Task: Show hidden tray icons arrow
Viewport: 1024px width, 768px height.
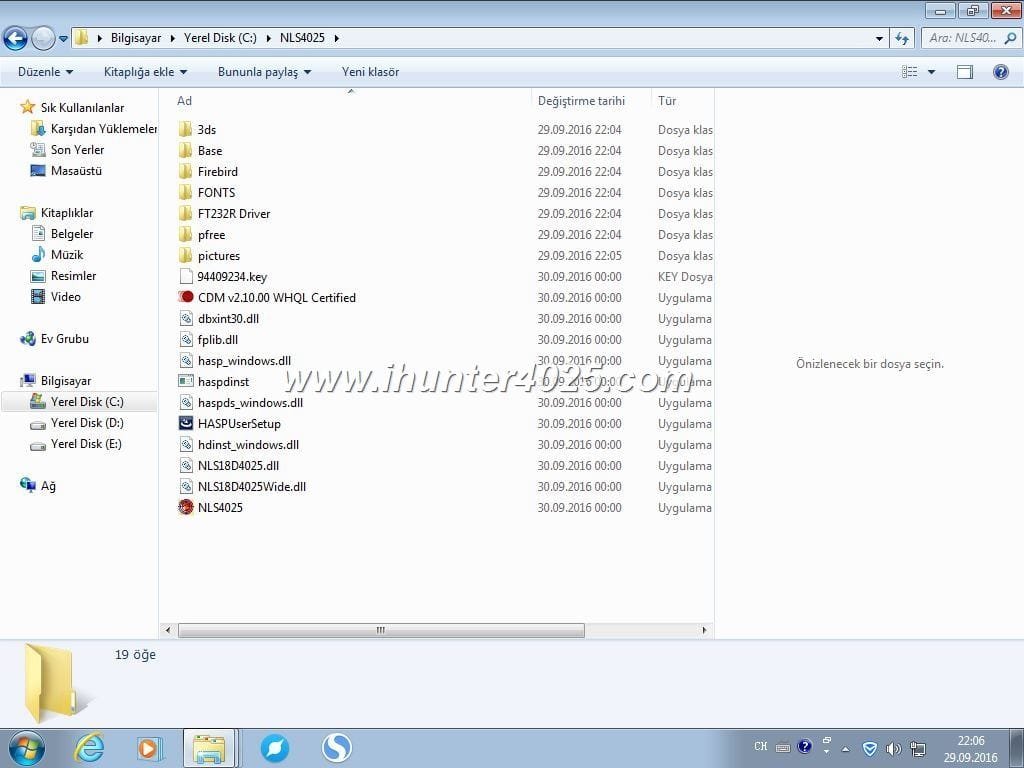Action: tap(846, 749)
